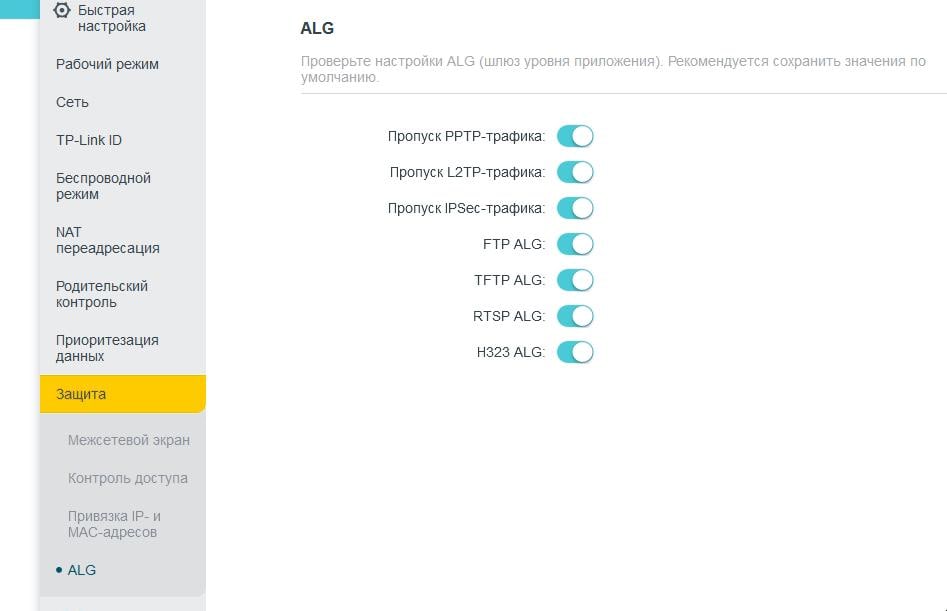This screenshot has height=611, width=947.
Task: Open Приоритезация данных page
Action: click(107, 348)
